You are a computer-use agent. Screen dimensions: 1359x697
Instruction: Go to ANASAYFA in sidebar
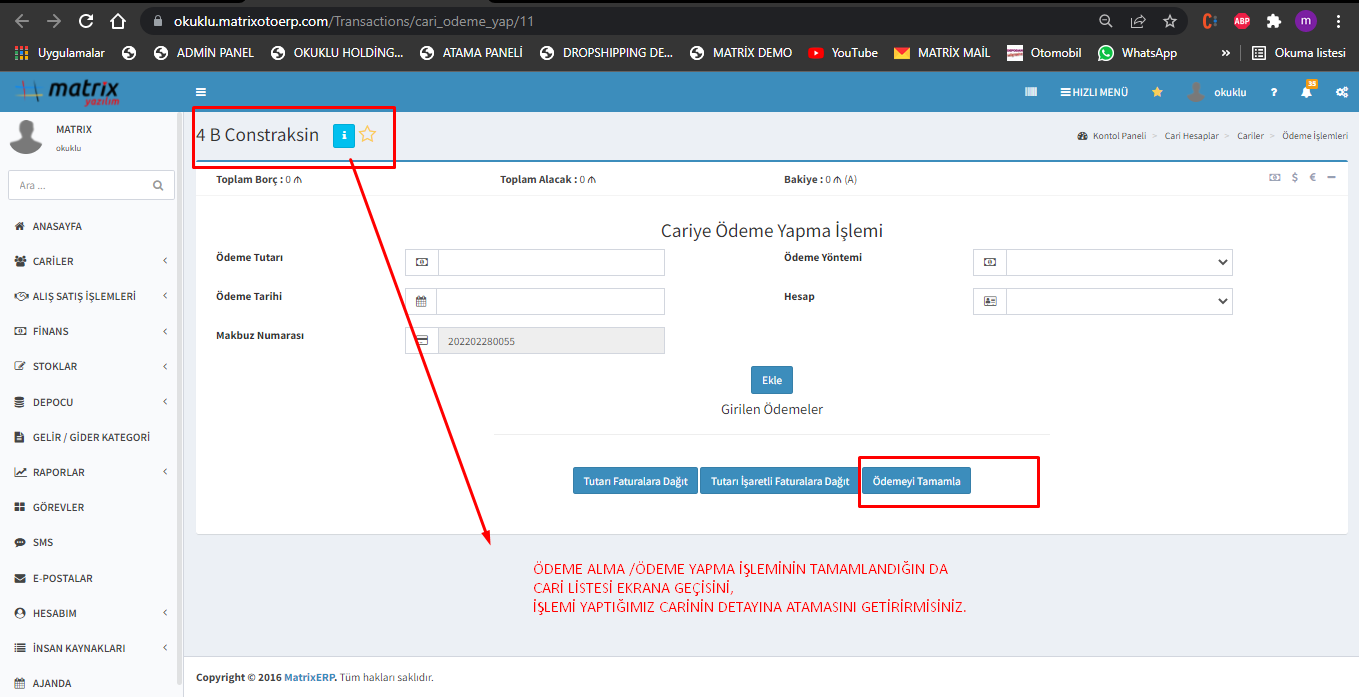tap(57, 226)
